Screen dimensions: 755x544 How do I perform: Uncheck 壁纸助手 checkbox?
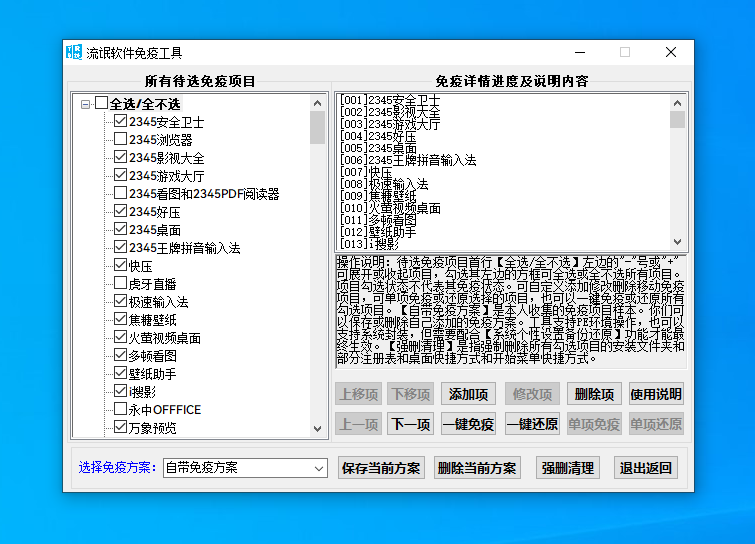[x=120, y=373]
